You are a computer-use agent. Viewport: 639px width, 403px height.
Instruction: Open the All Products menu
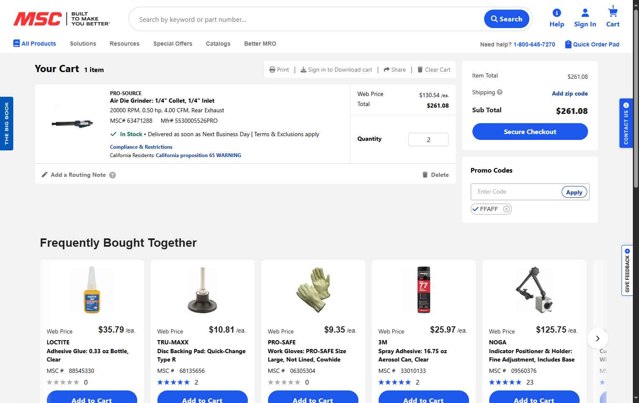(35, 44)
